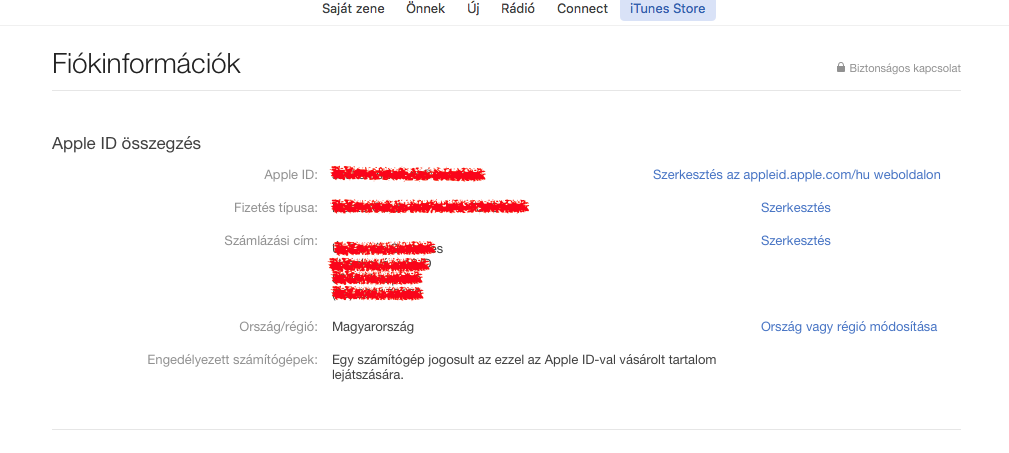
Task: Go to the Connect tab
Action: [x=582, y=9]
